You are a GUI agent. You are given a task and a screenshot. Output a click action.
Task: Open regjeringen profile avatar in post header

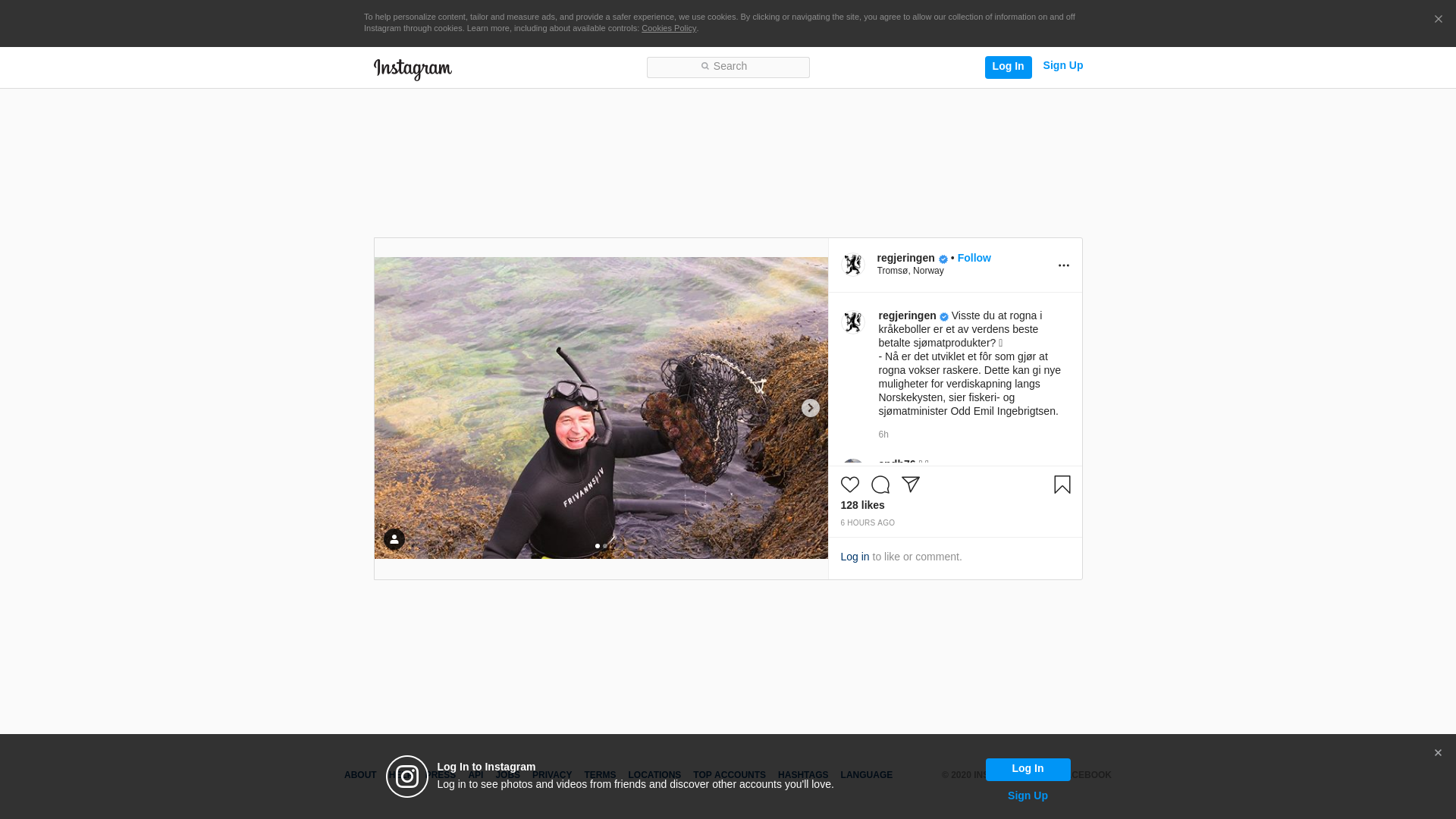coord(853,265)
